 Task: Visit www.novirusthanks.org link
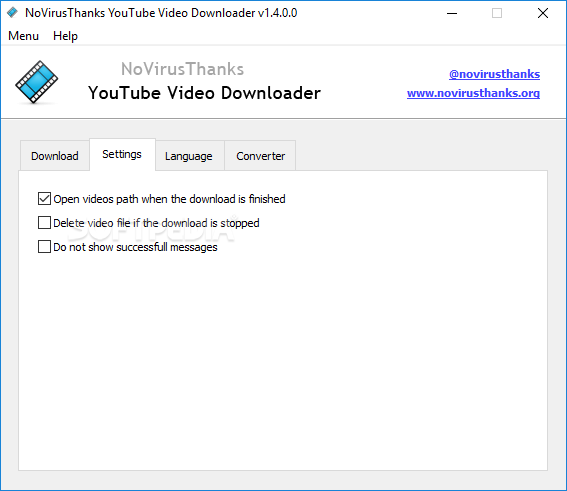click(x=473, y=93)
